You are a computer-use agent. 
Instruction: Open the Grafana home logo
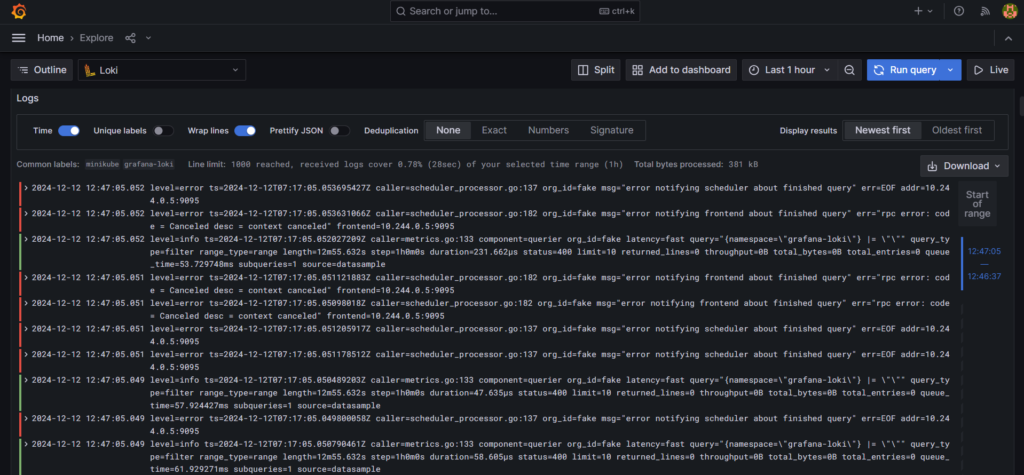(19, 11)
